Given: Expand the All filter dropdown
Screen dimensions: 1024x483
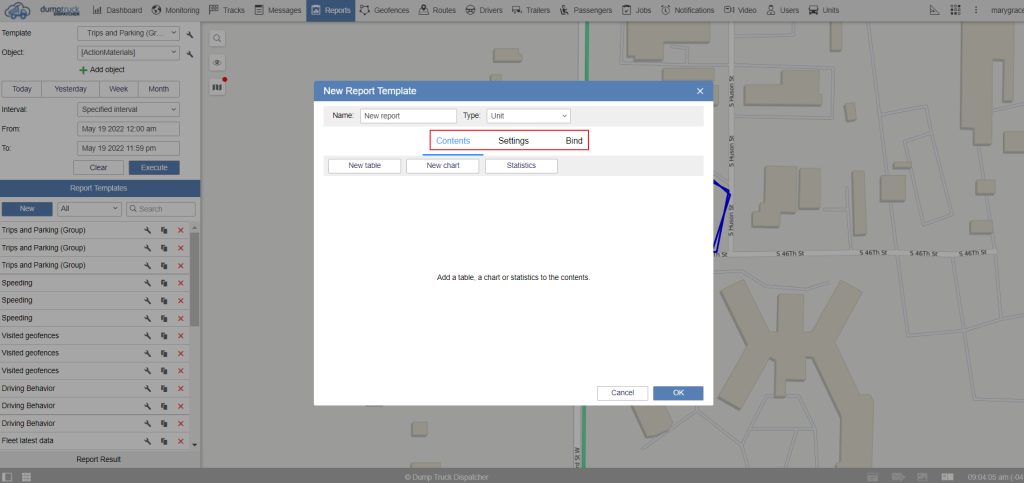Looking at the screenshot, I should [x=89, y=209].
